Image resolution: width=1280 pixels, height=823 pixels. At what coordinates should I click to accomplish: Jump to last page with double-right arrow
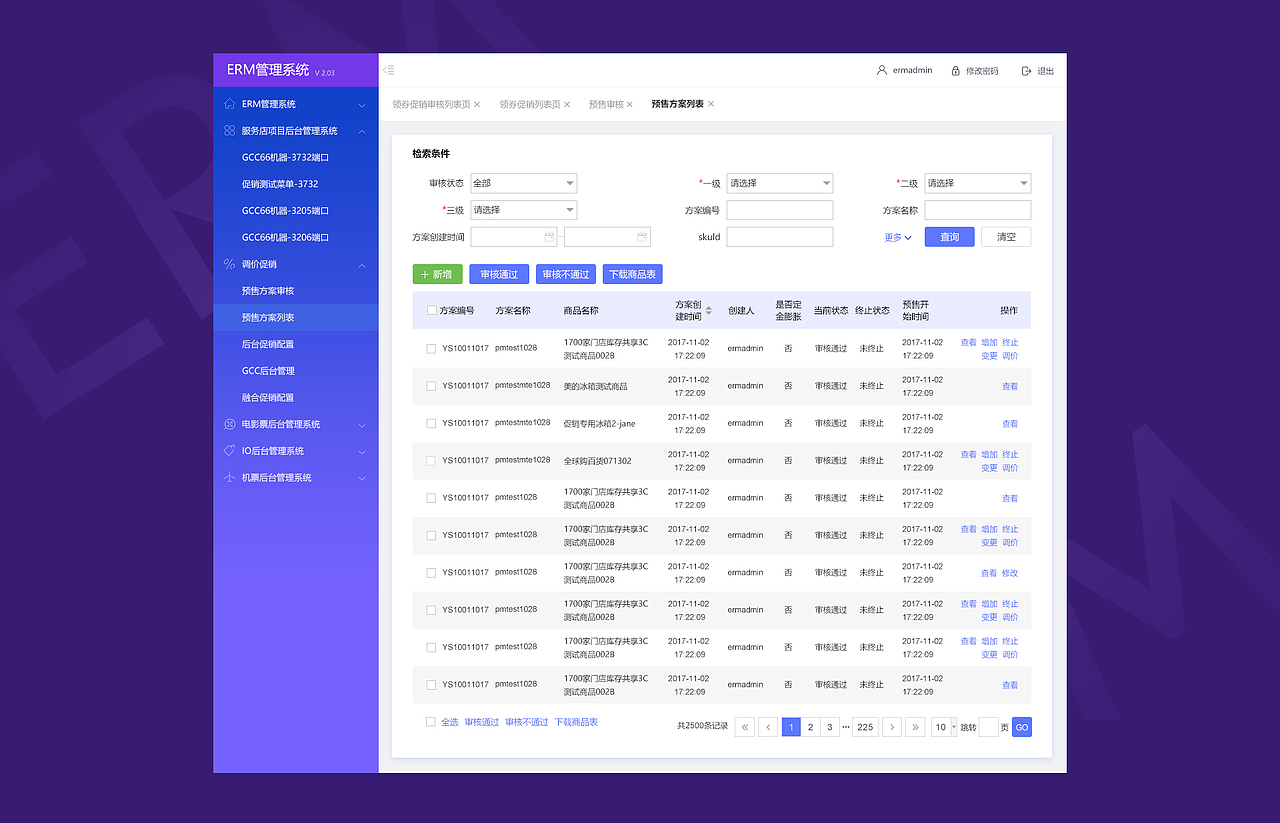[915, 728]
